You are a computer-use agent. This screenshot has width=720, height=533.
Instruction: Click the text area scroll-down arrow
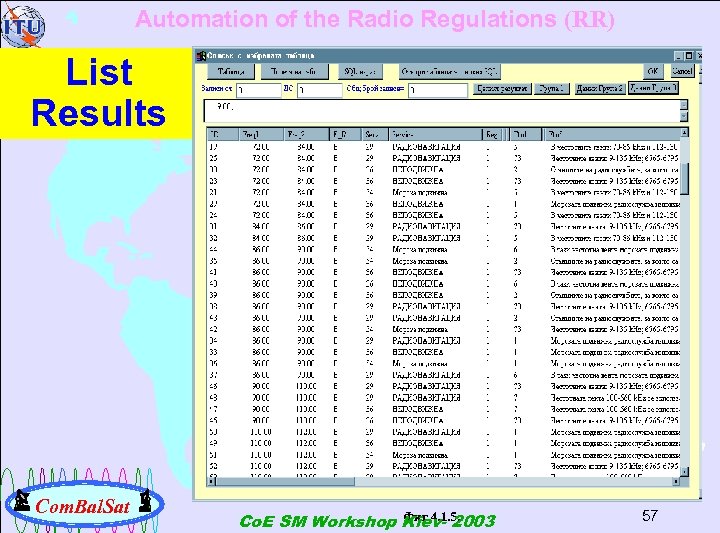pos(684,116)
